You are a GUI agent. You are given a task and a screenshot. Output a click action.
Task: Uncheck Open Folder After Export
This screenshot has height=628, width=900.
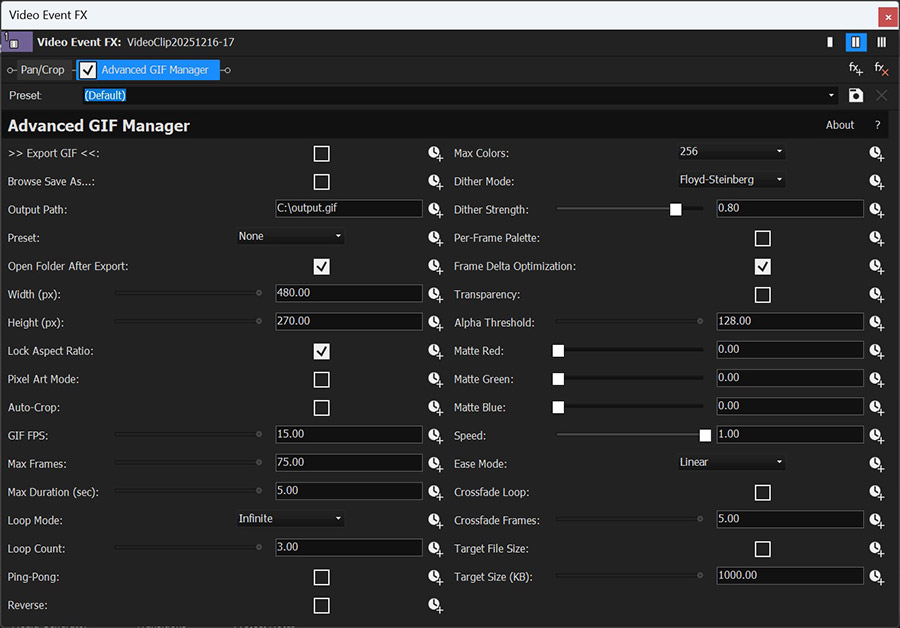321,266
